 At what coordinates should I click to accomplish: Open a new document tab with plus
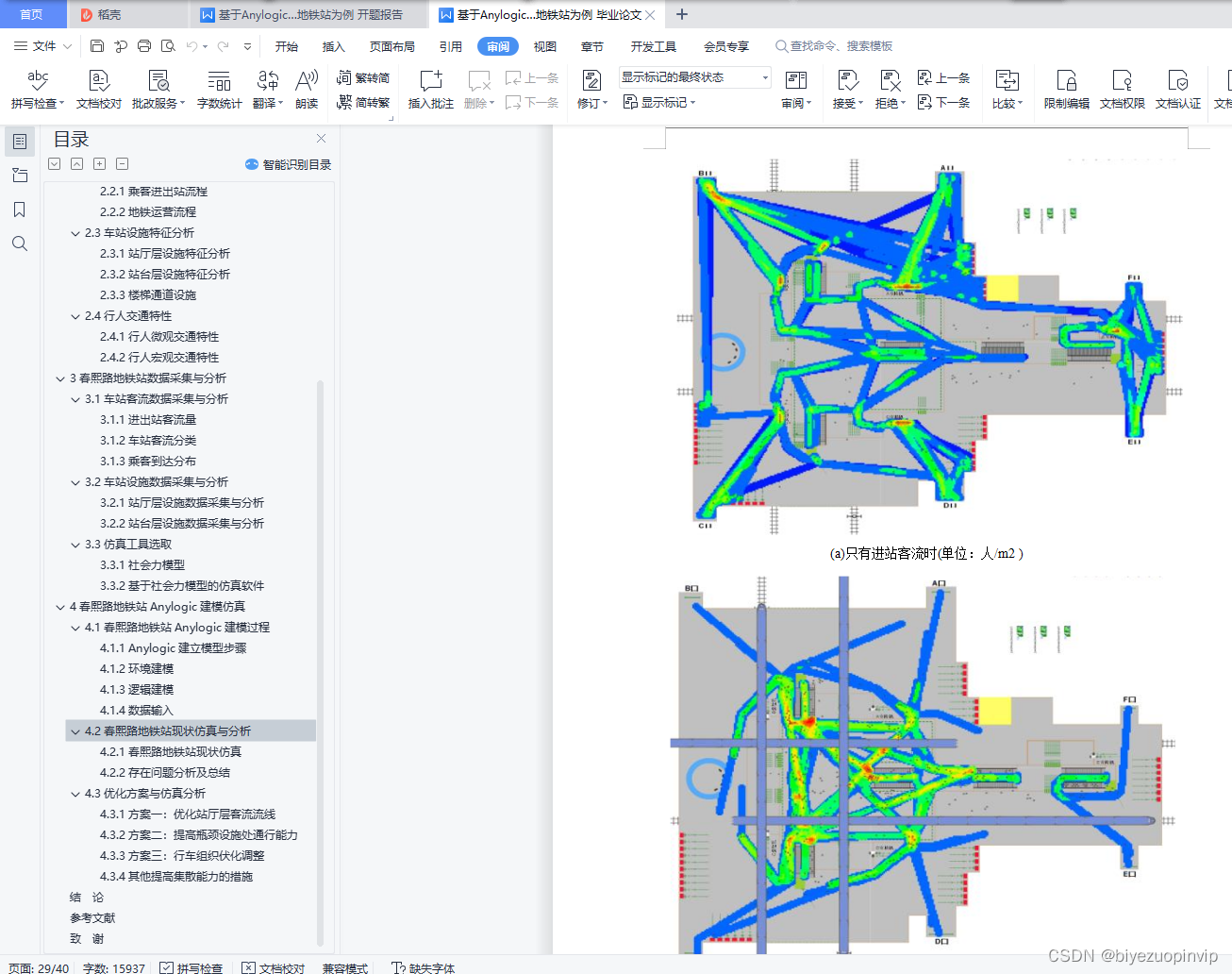(x=682, y=14)
